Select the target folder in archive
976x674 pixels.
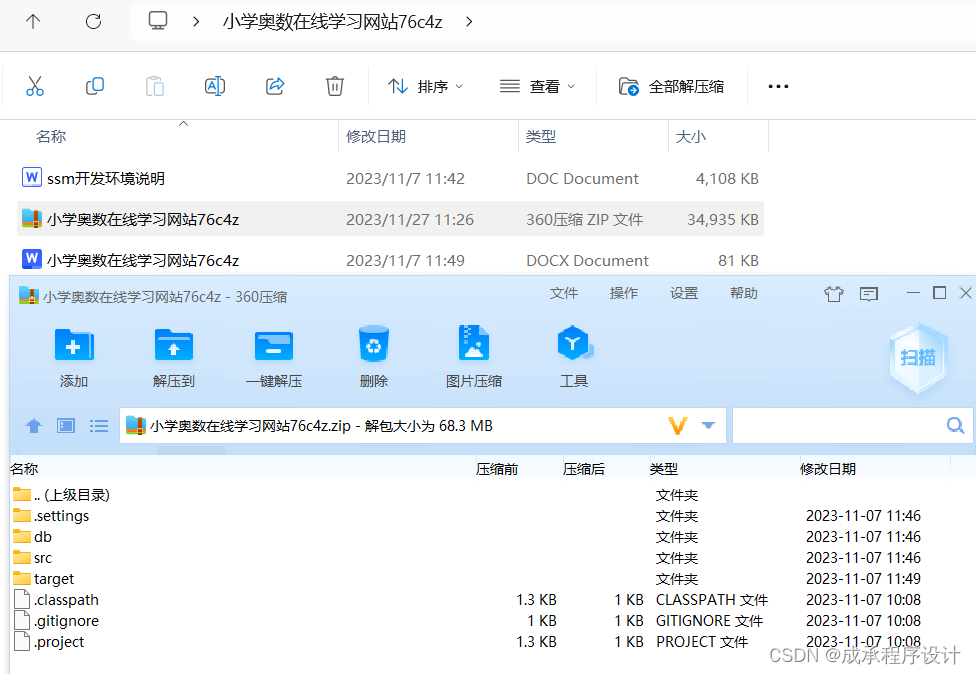44,579
